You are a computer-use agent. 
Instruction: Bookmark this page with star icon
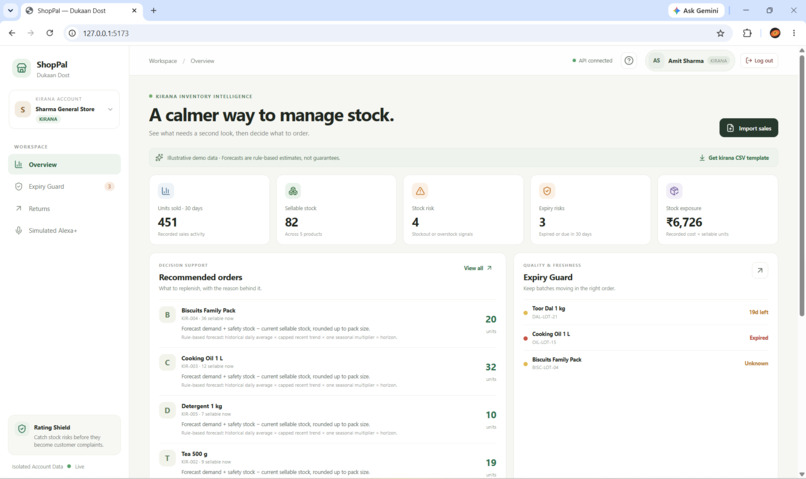click(x=720, y=33)
